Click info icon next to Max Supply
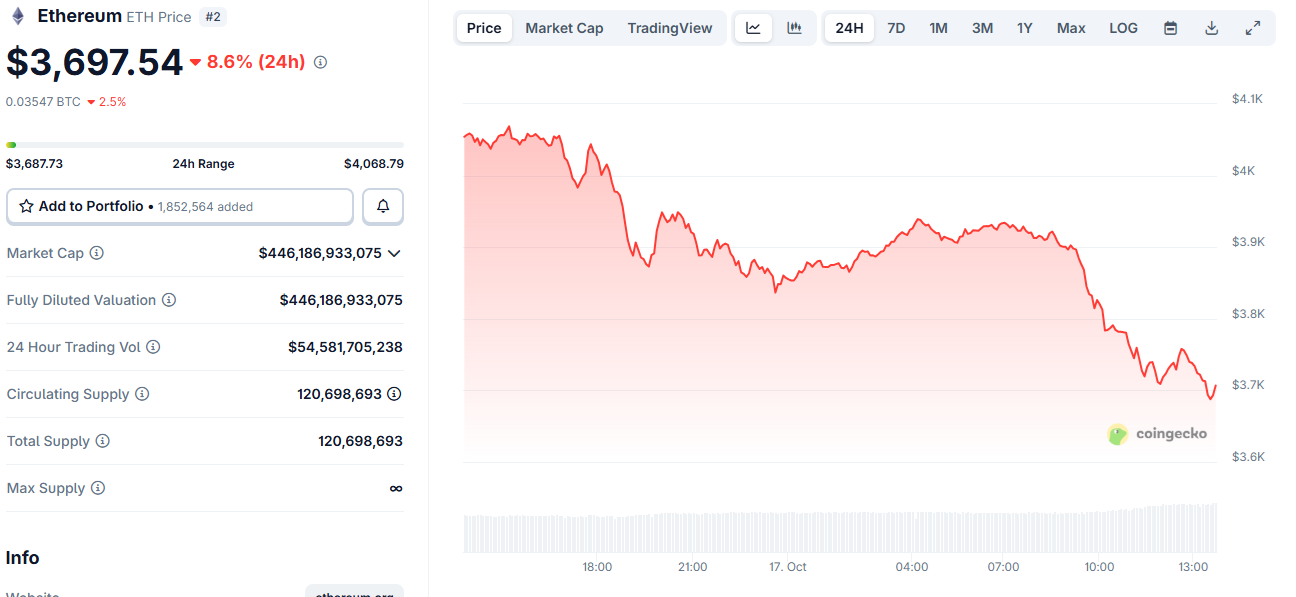The height and width of the screenshot is (597, 1296). point(98,488)
